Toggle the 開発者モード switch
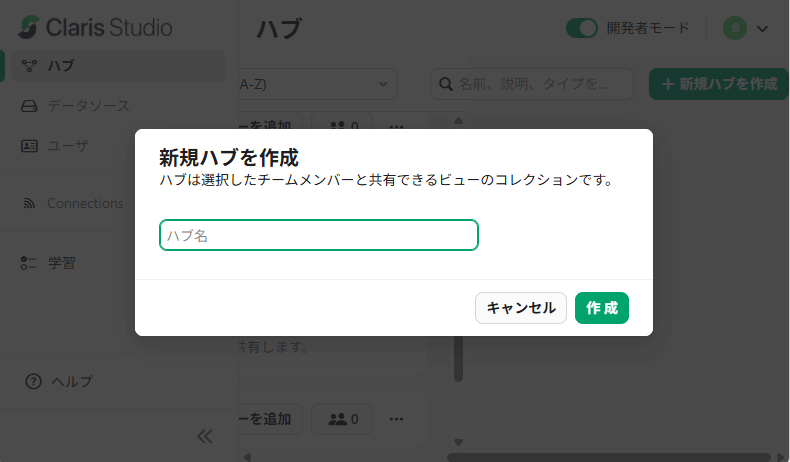Image resolution: width=790 pixels, height=462 pixels. coord(581,28)
